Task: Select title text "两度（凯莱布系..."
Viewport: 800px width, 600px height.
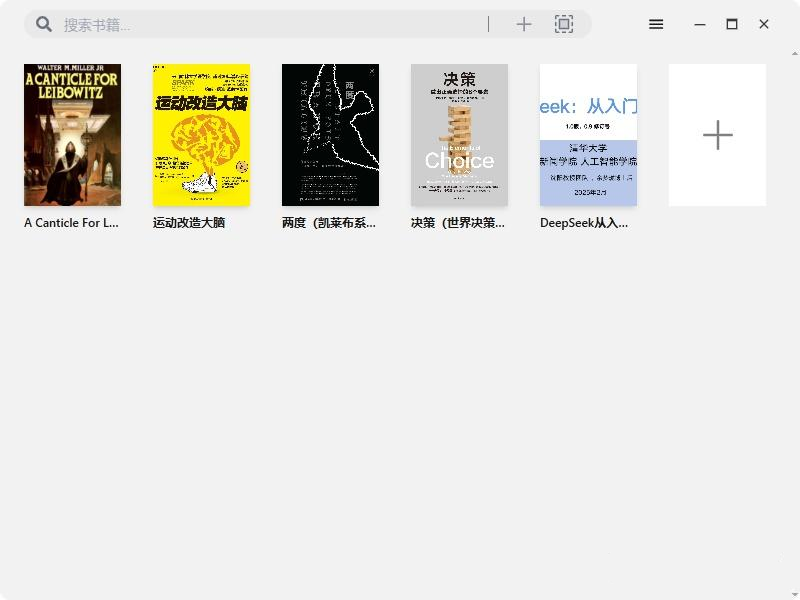Action: tap(329, 223)
